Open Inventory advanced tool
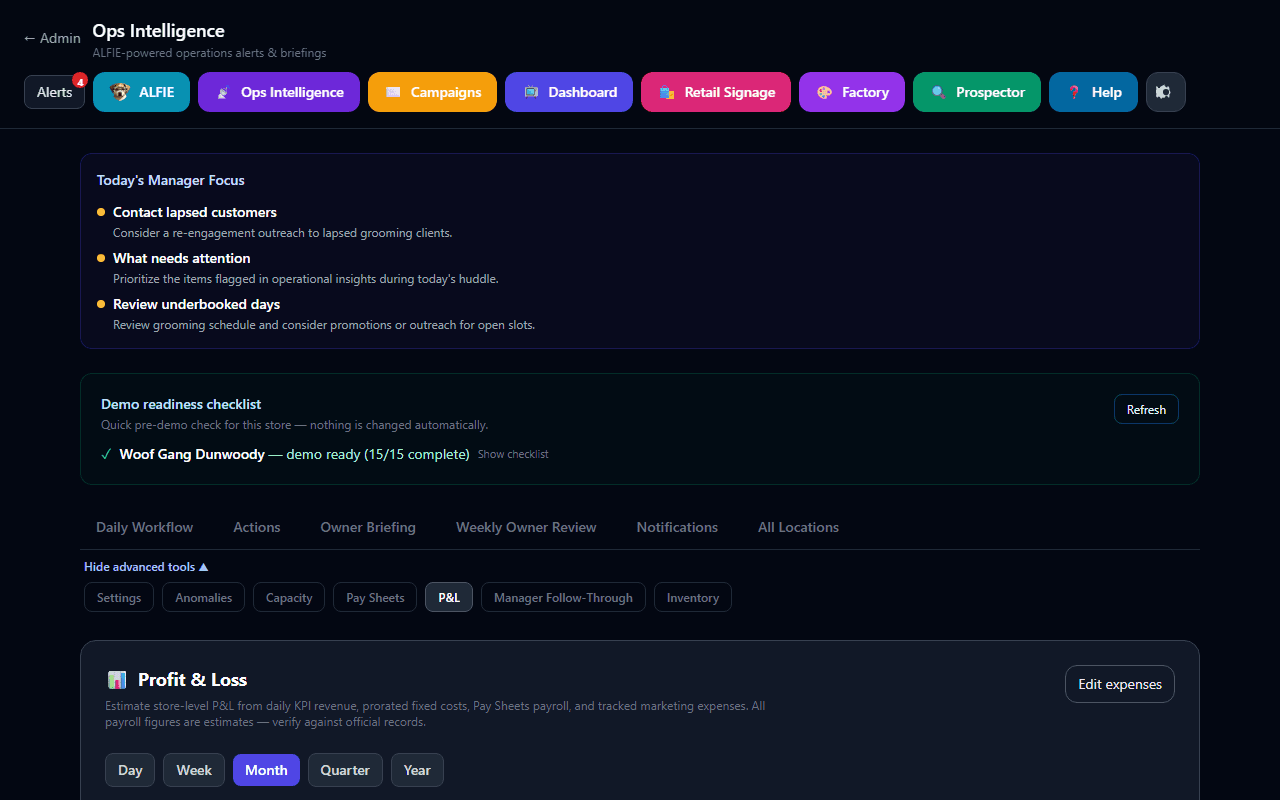Viewport: 1280px width, 800px height. point(693,597)
